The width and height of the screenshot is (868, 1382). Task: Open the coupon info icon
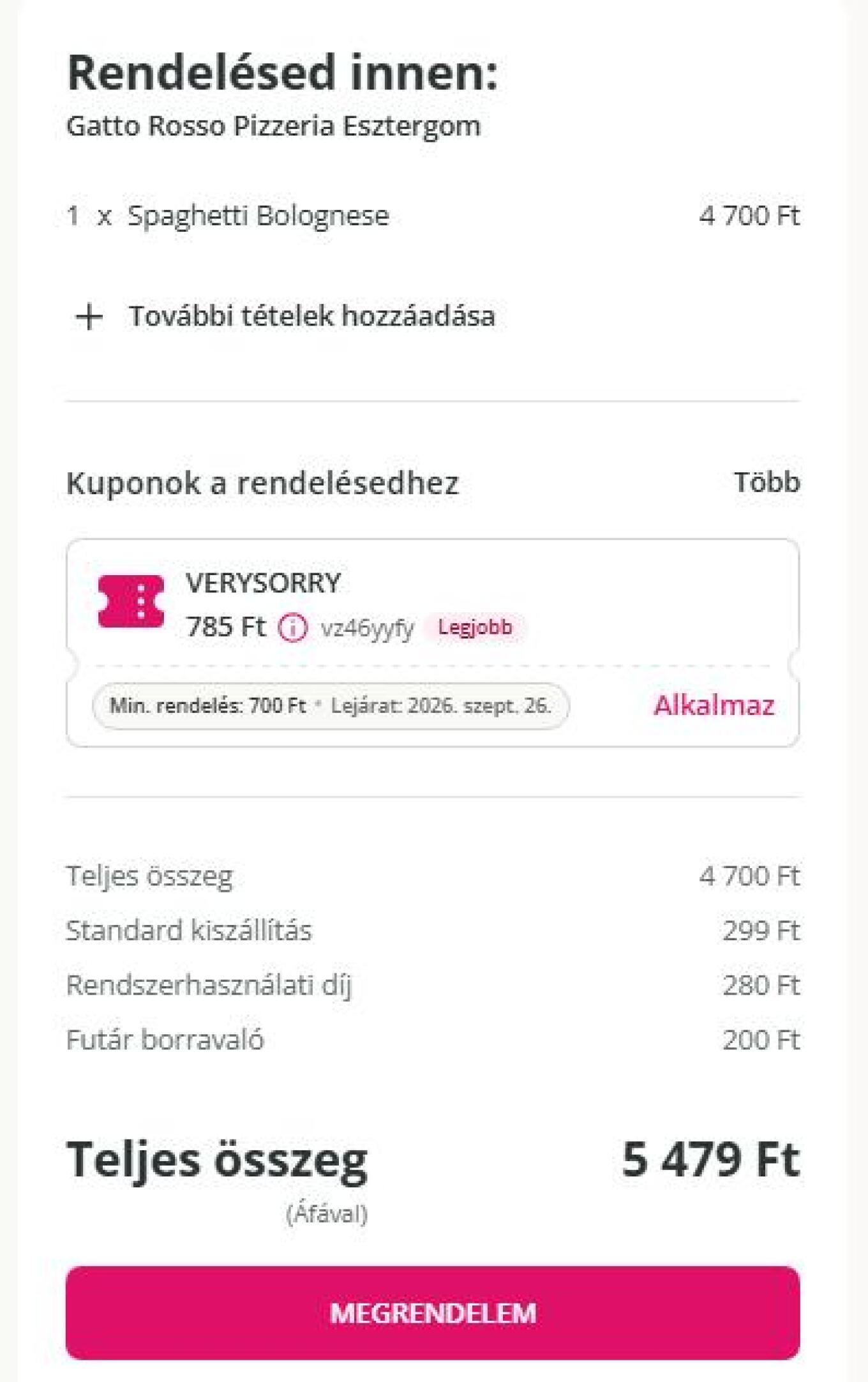pyautogui.click(x=292, y=627)
